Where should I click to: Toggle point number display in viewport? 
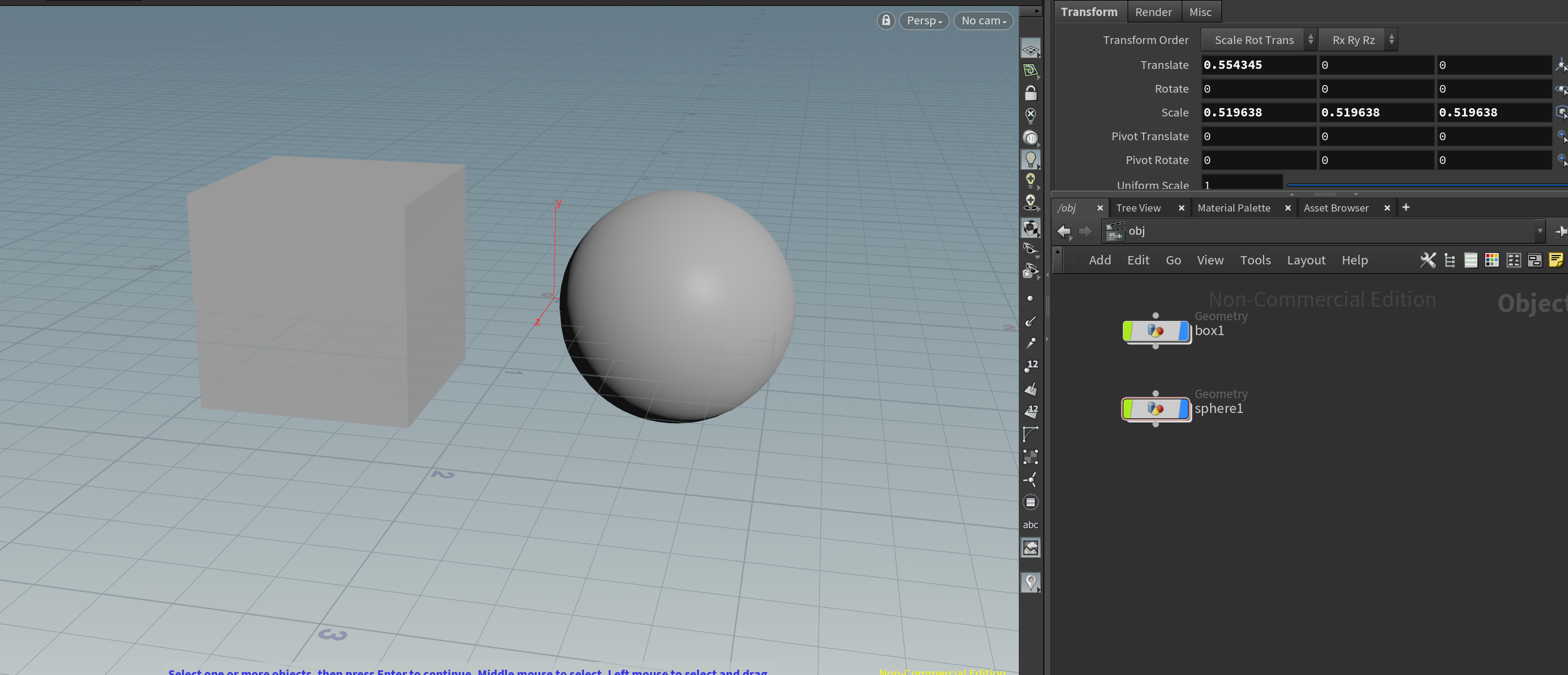[1031, 365]
